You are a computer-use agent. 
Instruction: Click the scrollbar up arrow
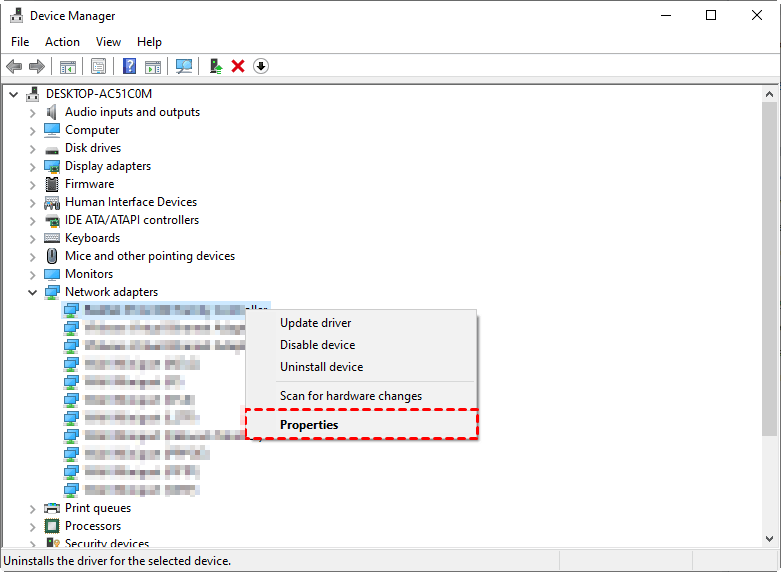tap(769, 94)
